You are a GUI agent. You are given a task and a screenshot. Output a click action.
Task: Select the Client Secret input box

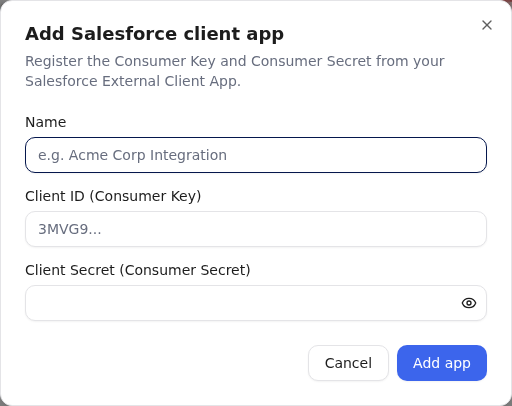click(x=256, y=303)
